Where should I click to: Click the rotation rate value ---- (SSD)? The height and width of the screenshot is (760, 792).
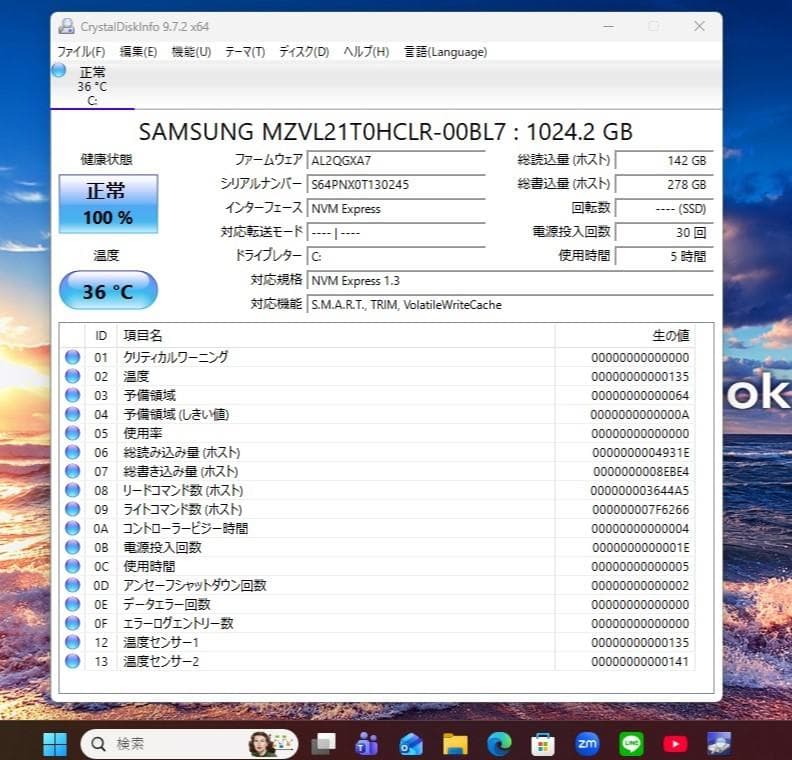664,209
